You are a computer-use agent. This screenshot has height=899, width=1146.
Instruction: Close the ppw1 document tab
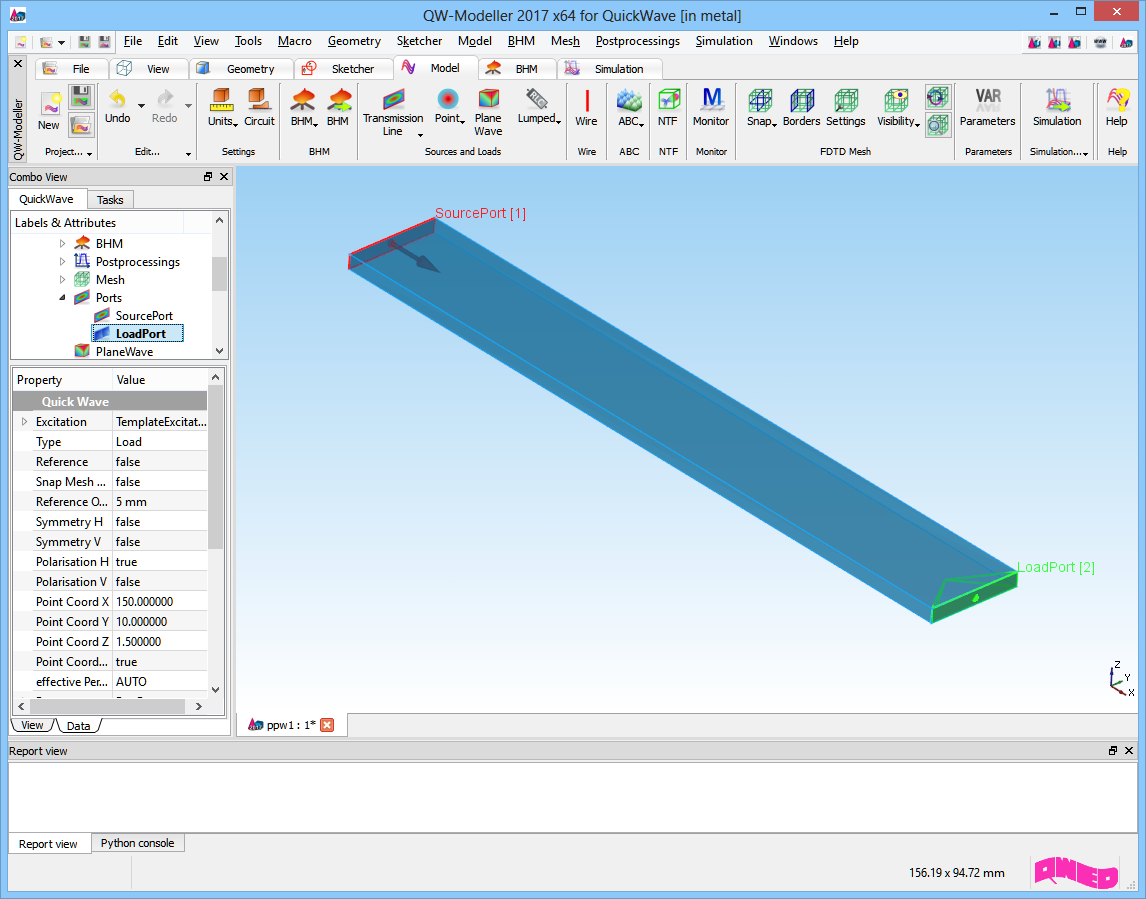point(327,725)
